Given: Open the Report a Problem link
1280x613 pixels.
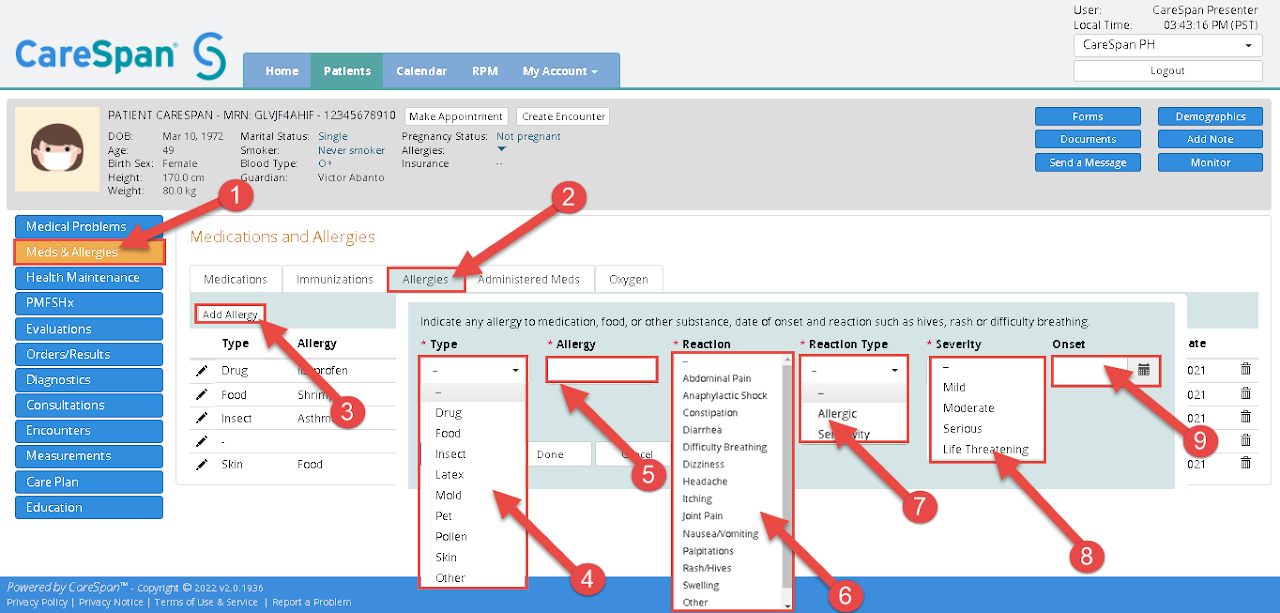Looking at the screenshot, I should [x=312, y=602].
